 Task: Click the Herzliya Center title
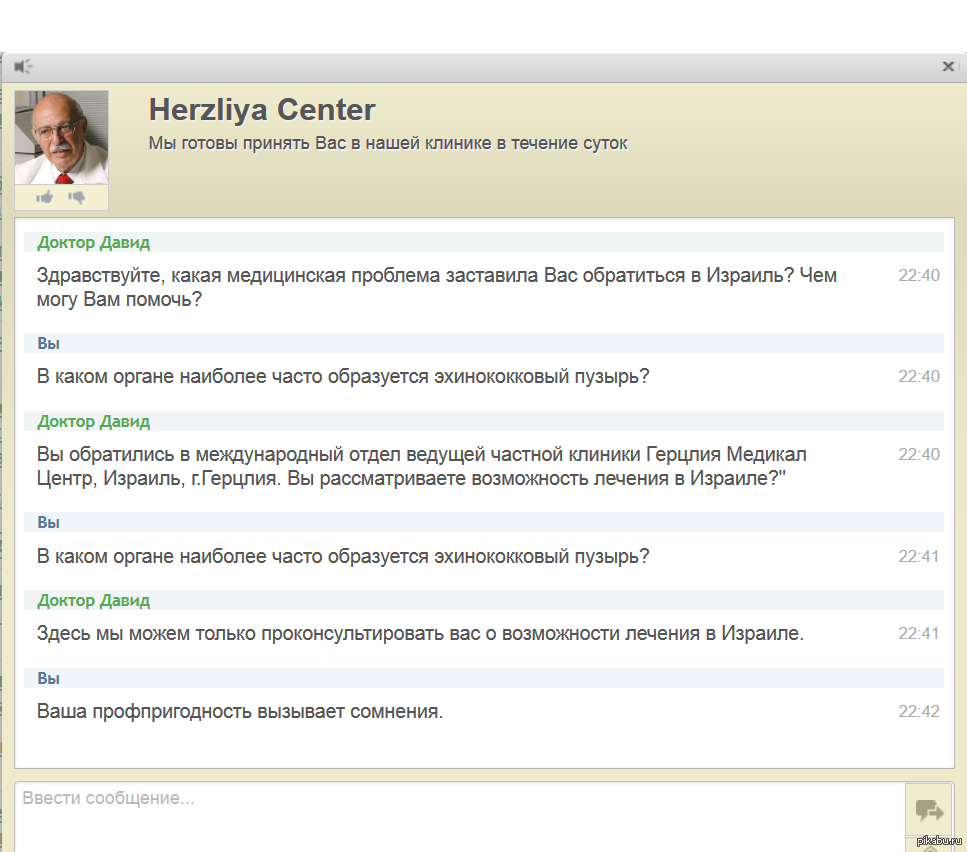click(262, 110)
